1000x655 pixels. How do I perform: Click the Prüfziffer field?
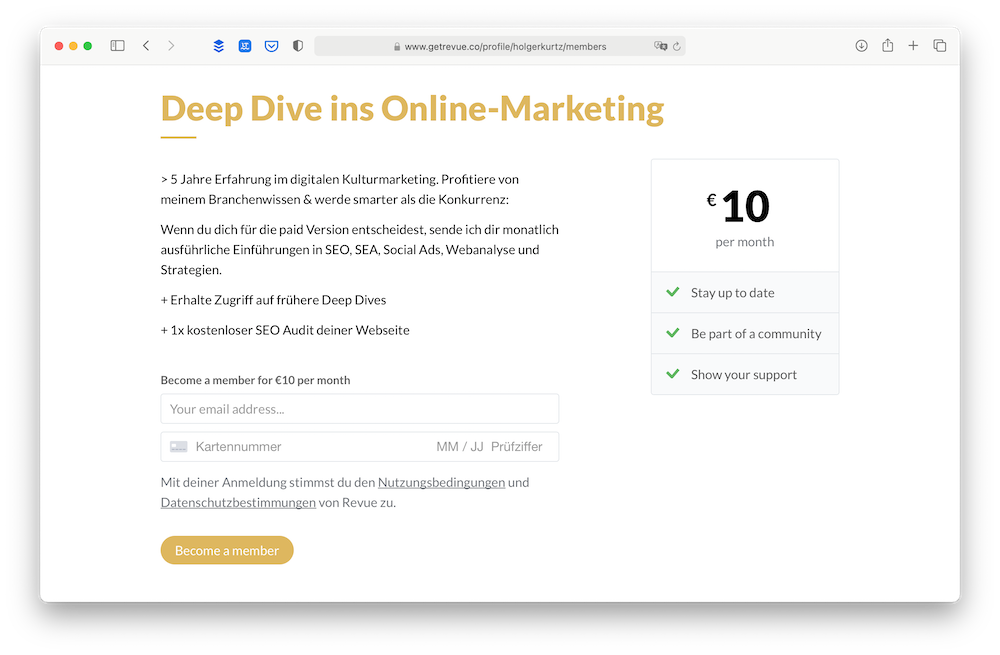[517, 447]
